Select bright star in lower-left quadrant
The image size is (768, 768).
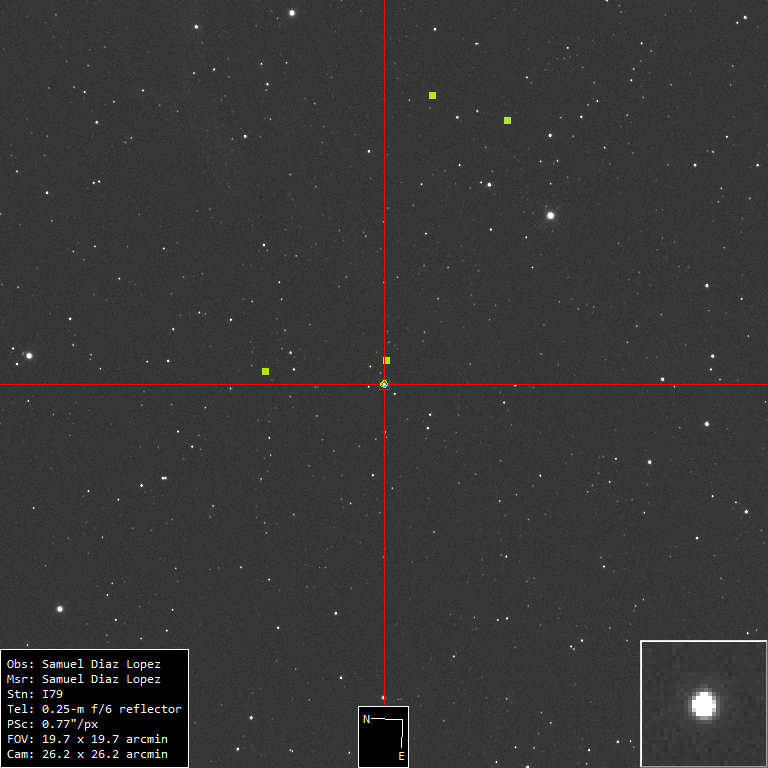59,608
